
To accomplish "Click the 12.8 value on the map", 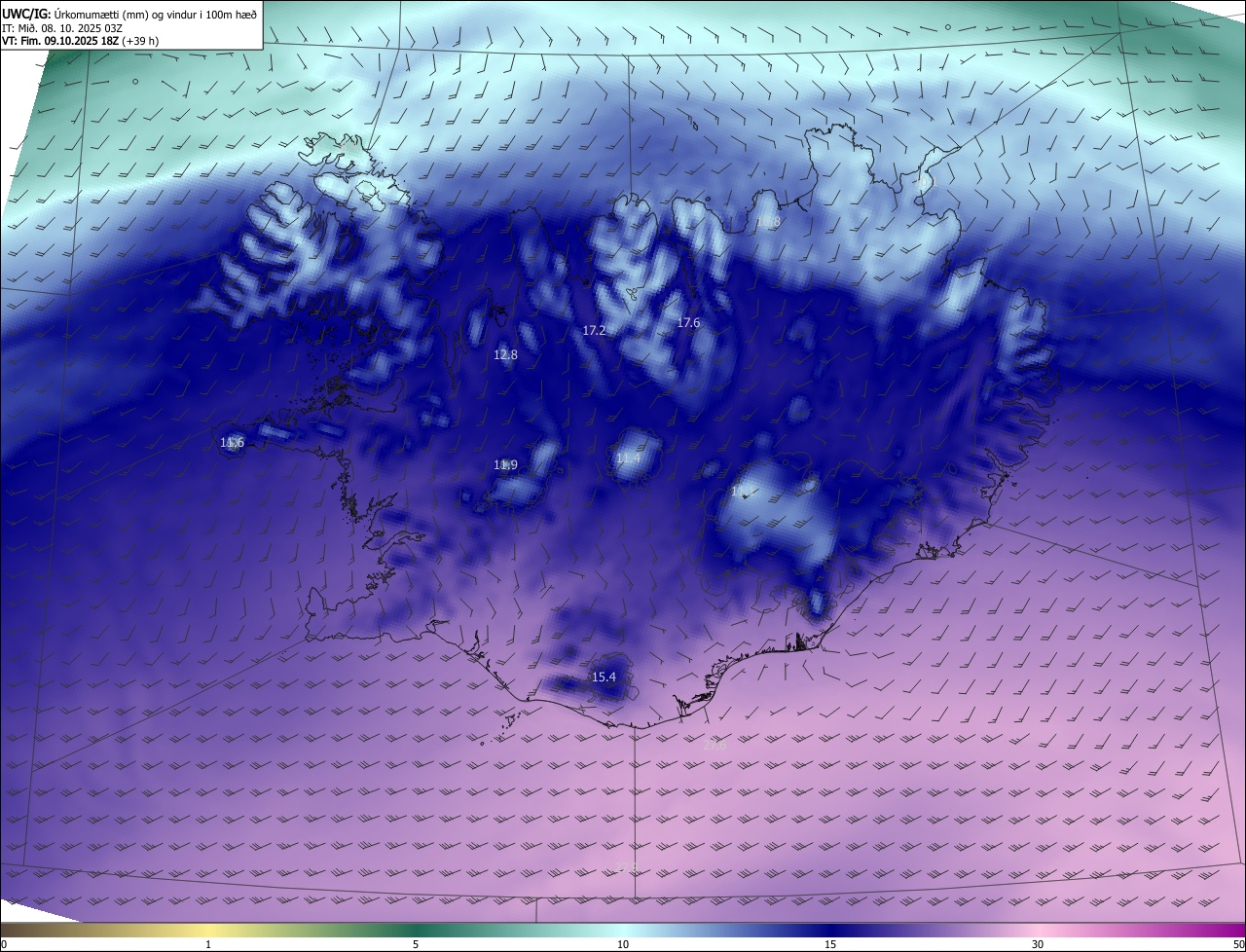I will point(505,355).
